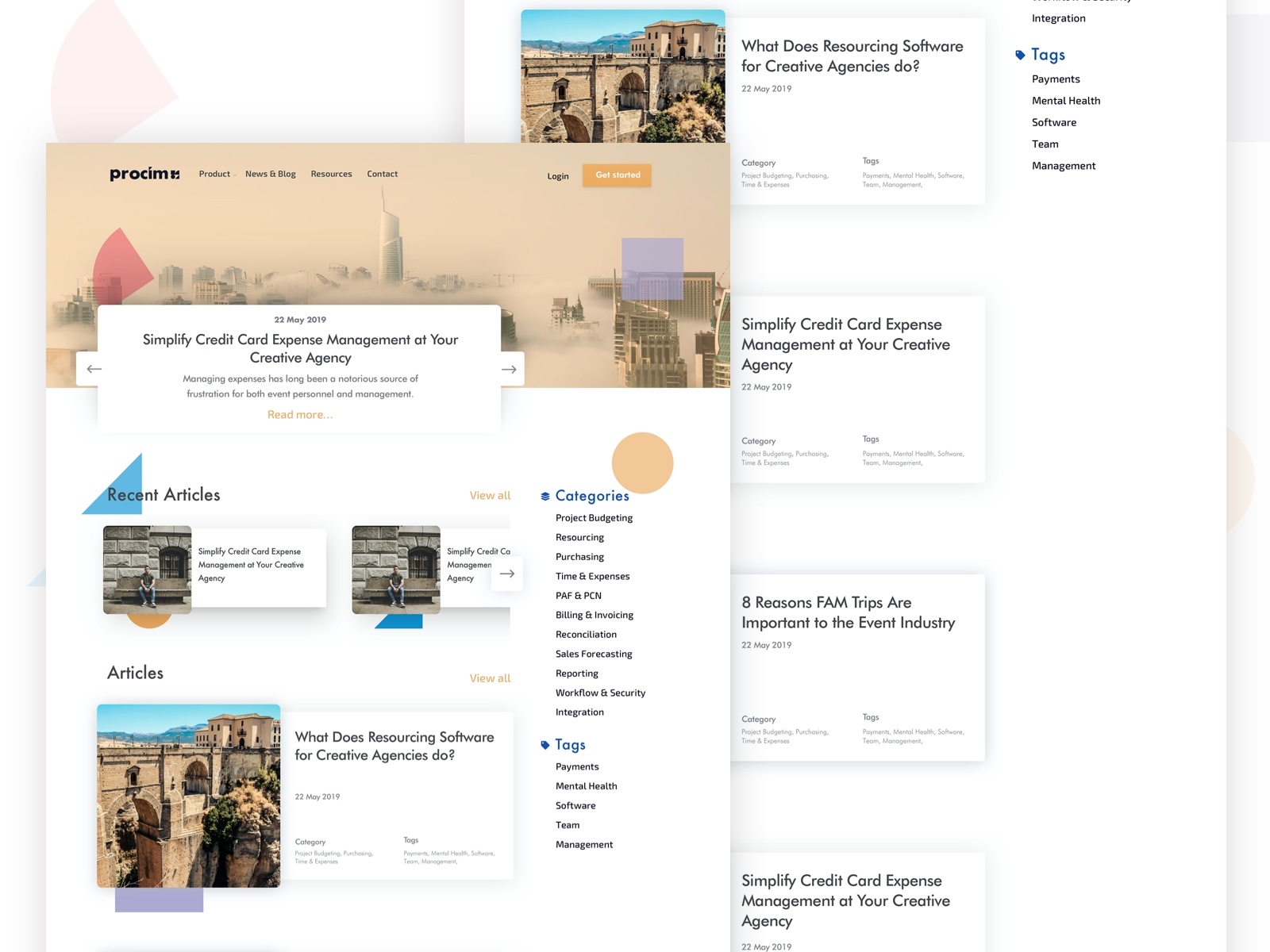
Task: Select Integration on the background page
Action: coord(1059,18)
